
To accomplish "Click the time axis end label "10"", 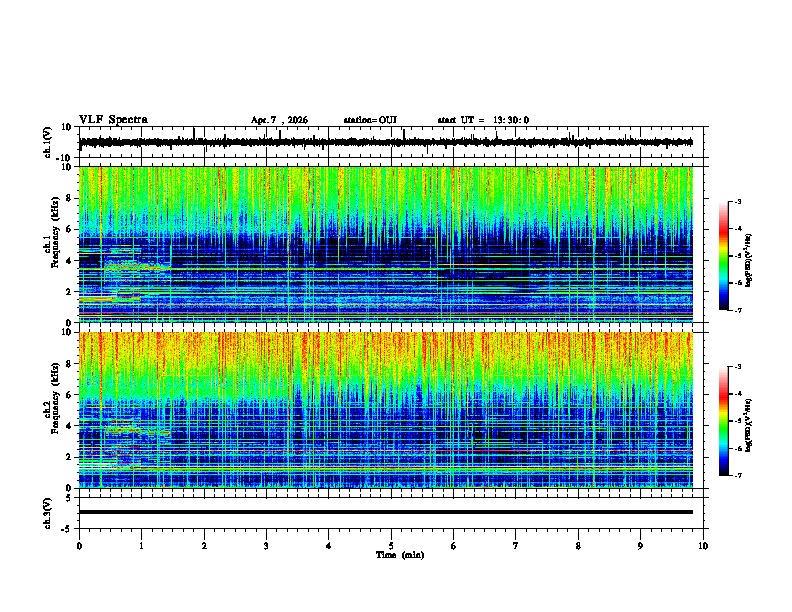I will 703,546.
